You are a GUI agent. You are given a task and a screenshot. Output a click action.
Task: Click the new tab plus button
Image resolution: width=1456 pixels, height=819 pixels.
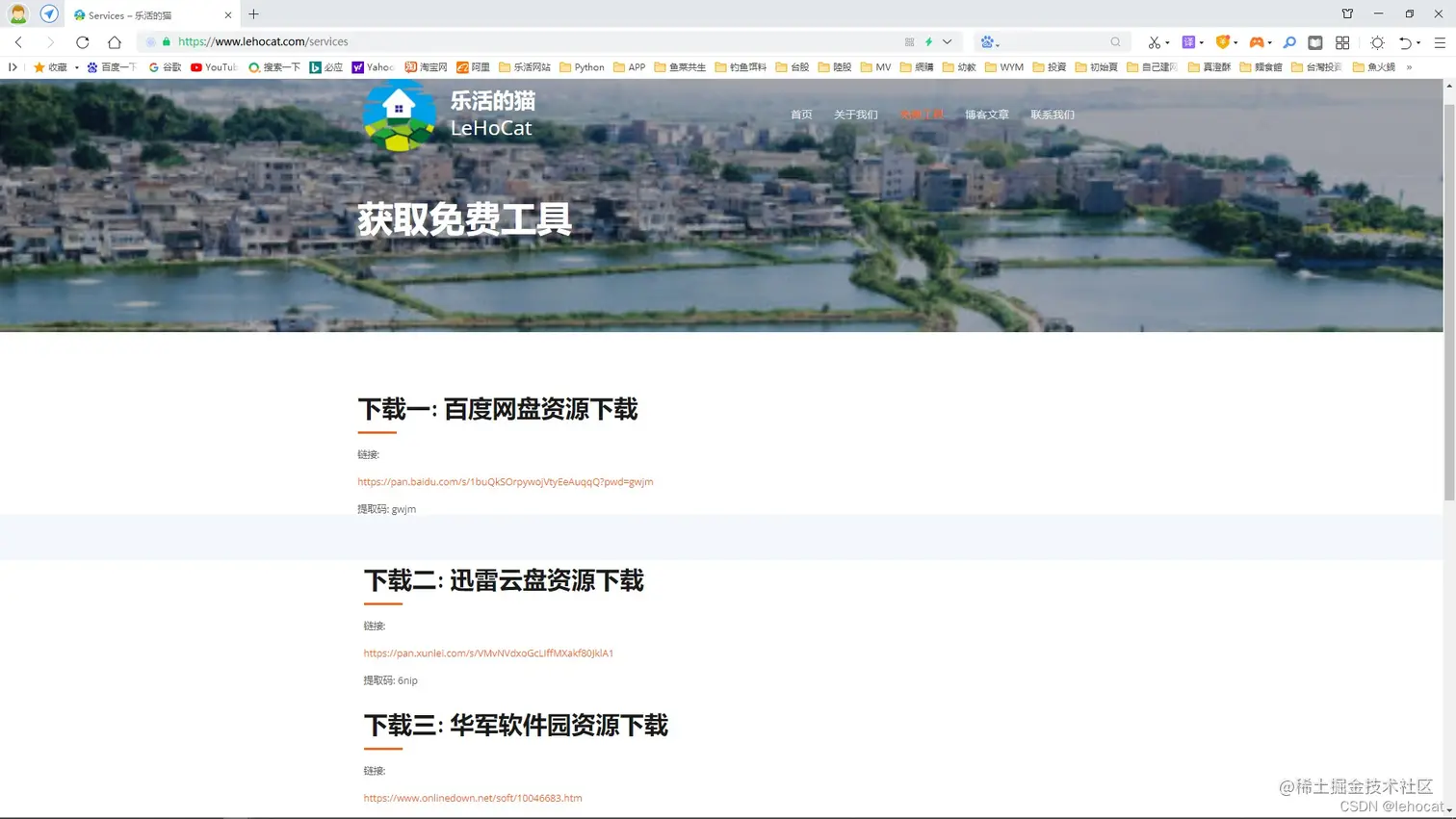tap(252, 14)
